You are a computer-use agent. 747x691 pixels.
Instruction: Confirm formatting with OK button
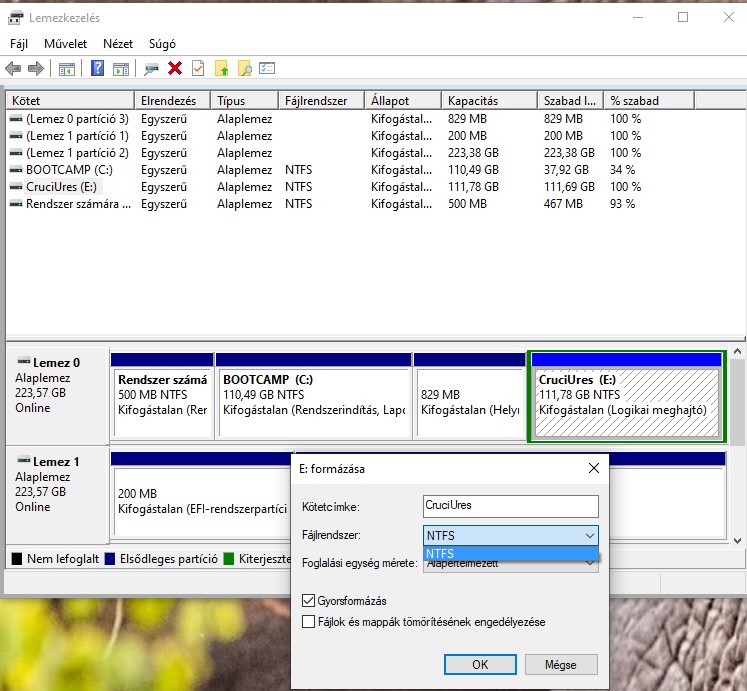click(x=480, y=664)
